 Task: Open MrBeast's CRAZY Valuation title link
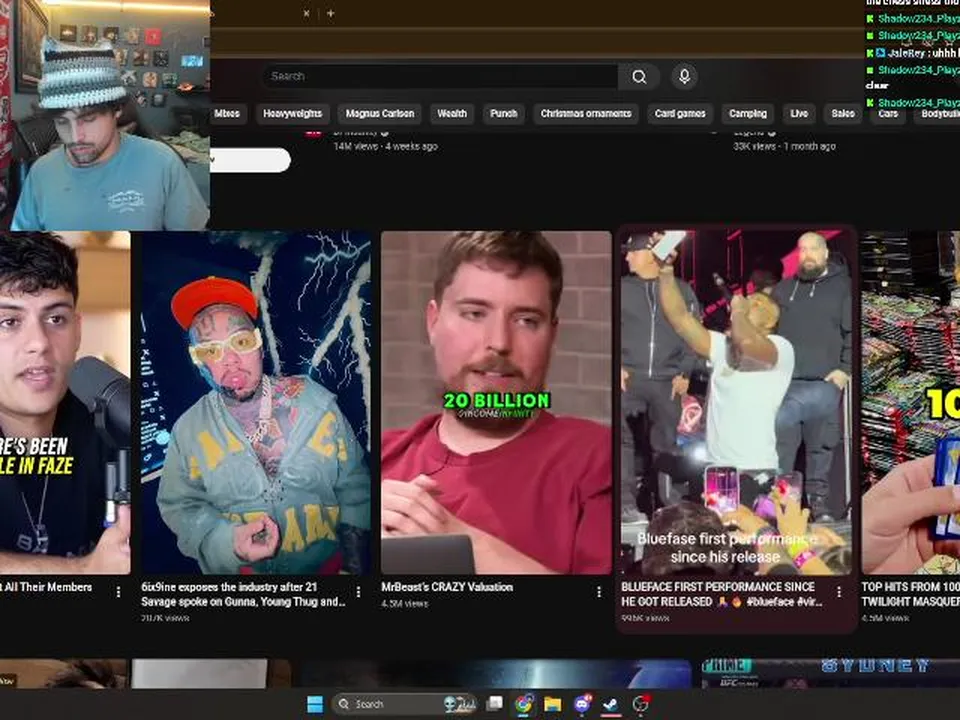pyautogui.click(x=447, y=587)
